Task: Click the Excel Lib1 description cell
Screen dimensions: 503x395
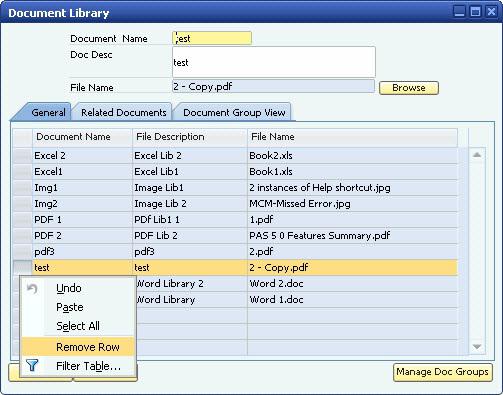Action: (x=190, y=172)
